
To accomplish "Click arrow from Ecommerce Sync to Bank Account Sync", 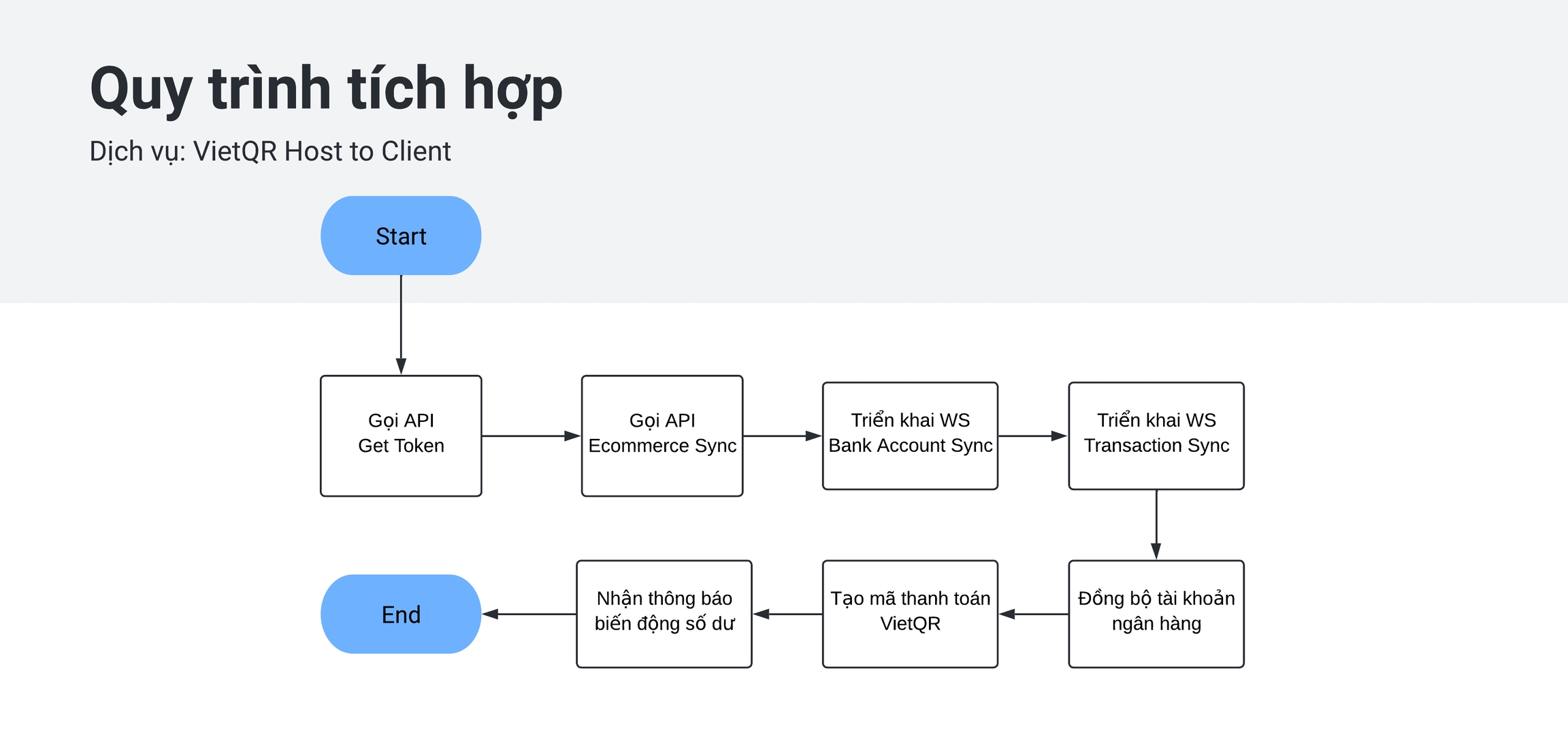I will click(x=780, y=436).
